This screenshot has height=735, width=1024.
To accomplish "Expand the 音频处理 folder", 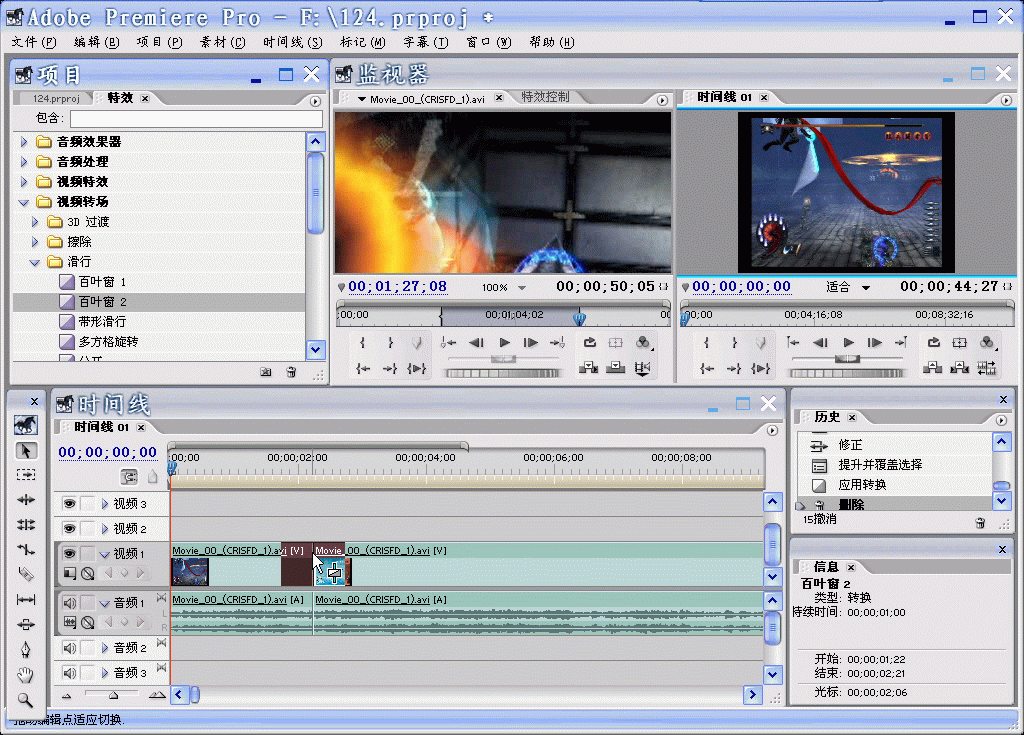I will (24, 161).
